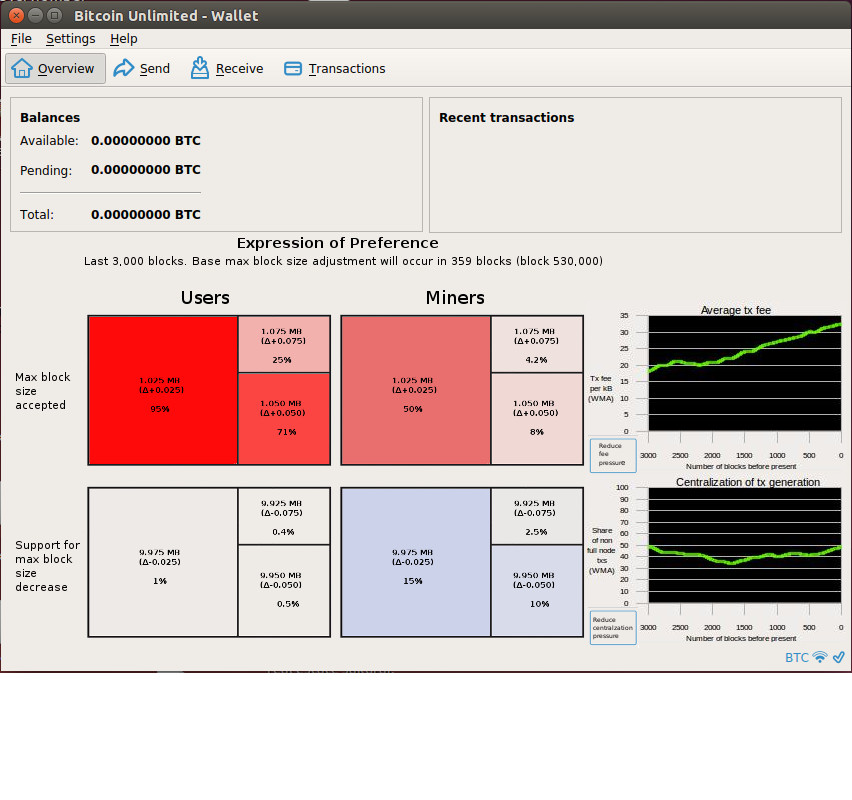Click the BTC unit label in status bar
The height and width of the screenshot is (800, 852).
(797, 658)
